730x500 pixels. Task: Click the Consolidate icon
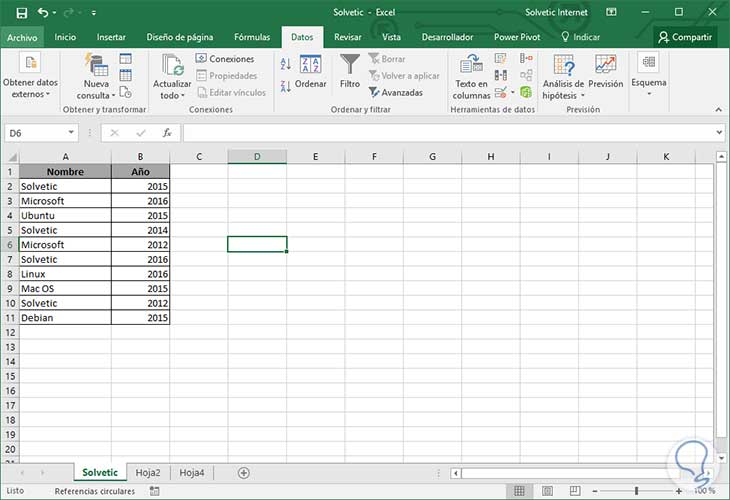click(526, 59)
